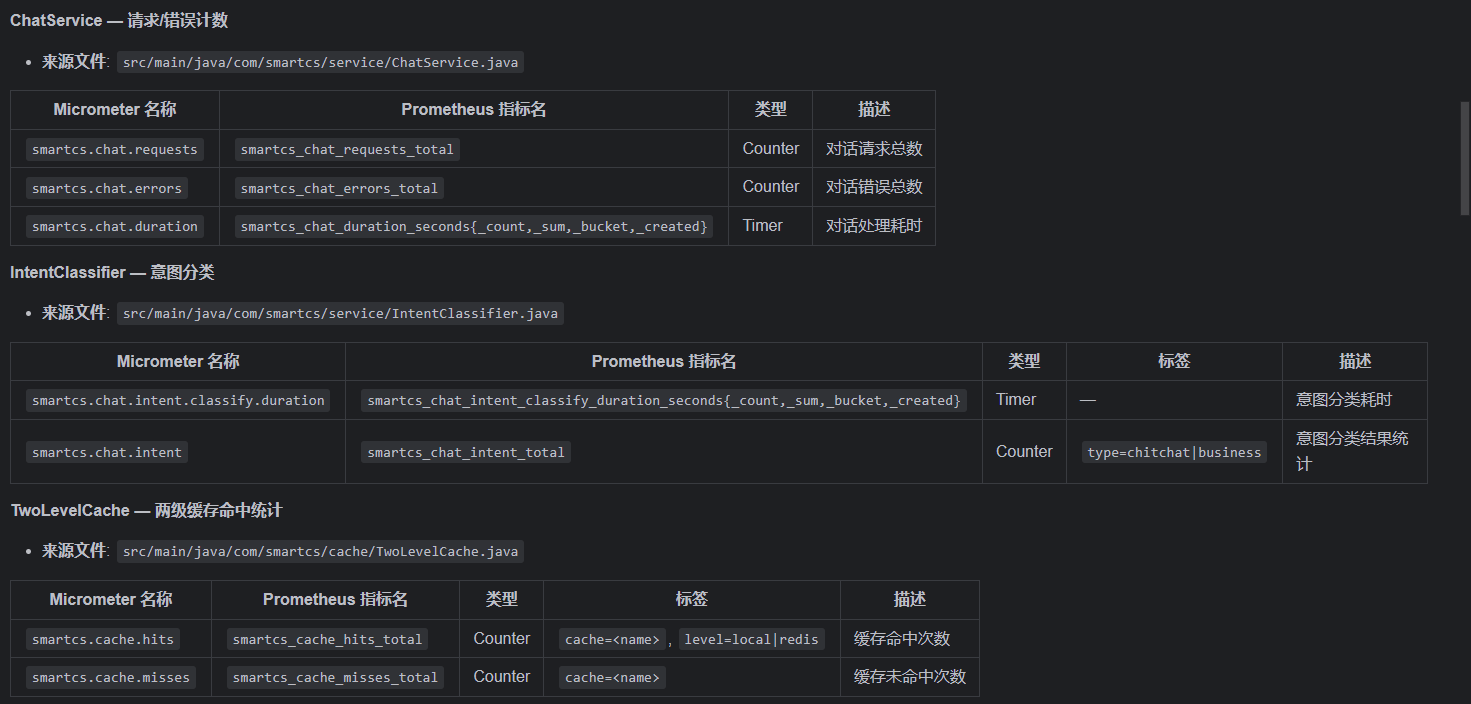
Task: Click the "对话错误总数" description cell
Action: pos(874,187)
